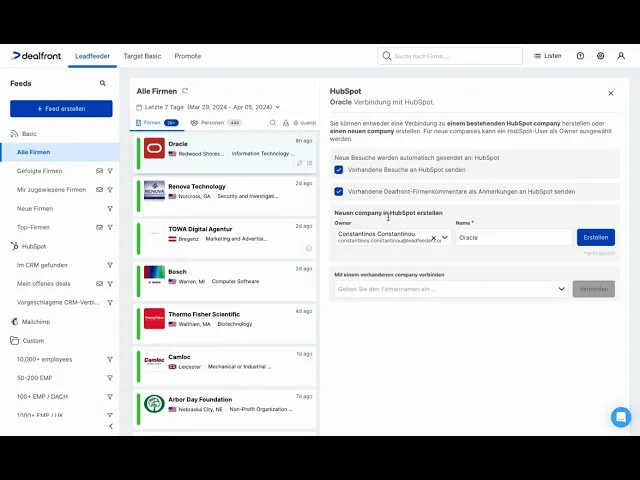The width and height of the screenshot is (640, 480).
Task: Open the settings gear icon
Action: coord(600,56)
